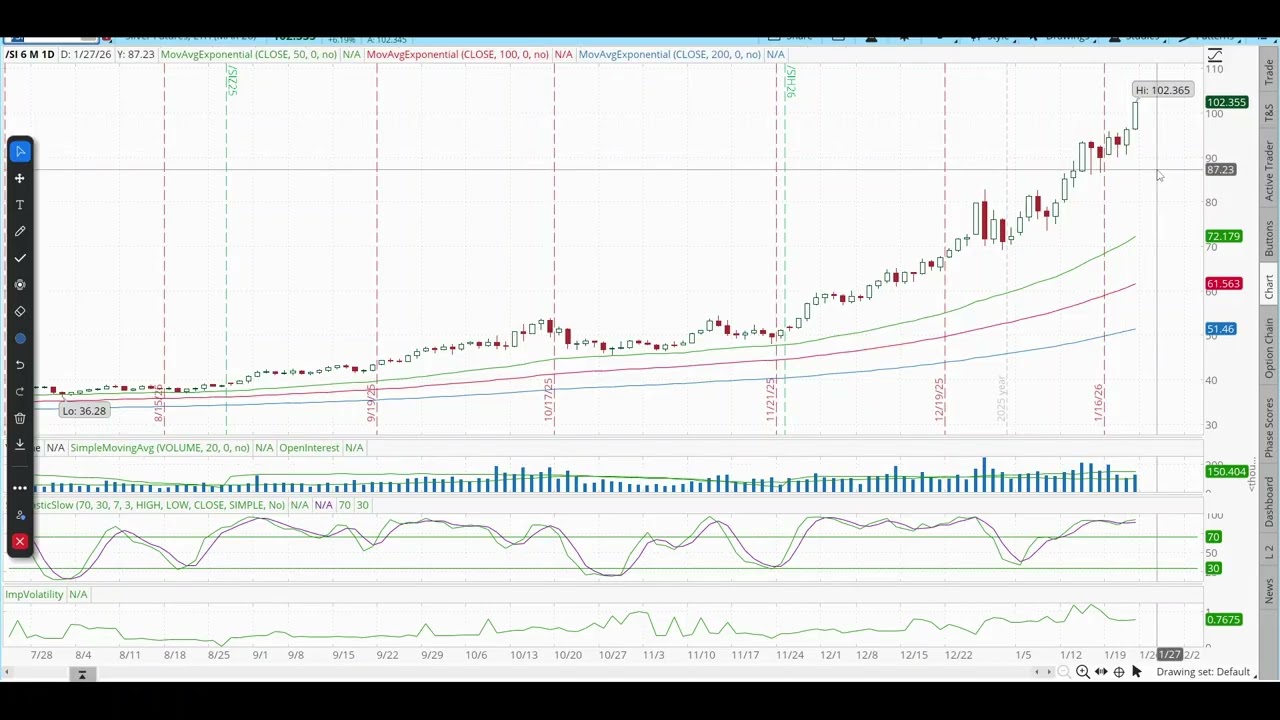Click the /SI 6 M 1D chart label
The height and width of the screenshot is (720, 1280).
pos(30,54)
